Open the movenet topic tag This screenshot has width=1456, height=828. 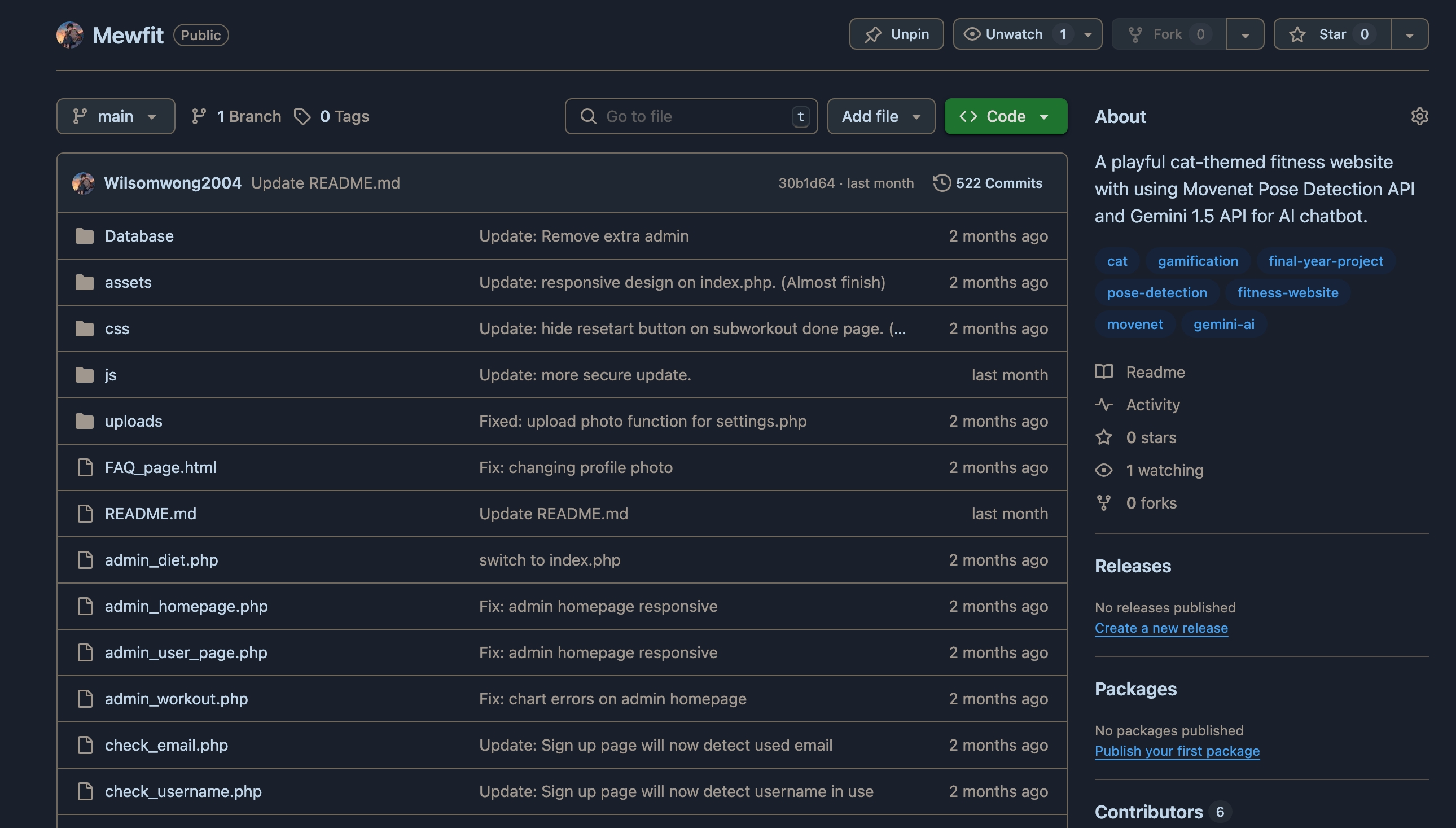[x=1134, y=324]
